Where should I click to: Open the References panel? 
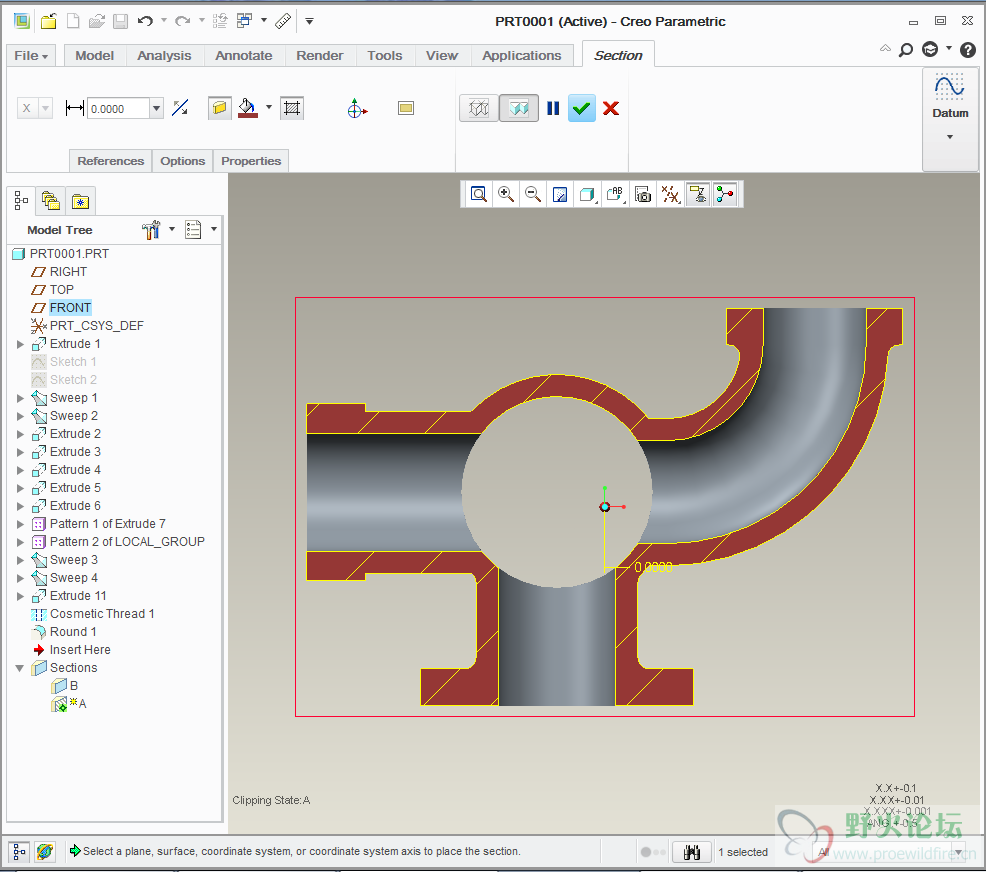click(x=111, y=161)
